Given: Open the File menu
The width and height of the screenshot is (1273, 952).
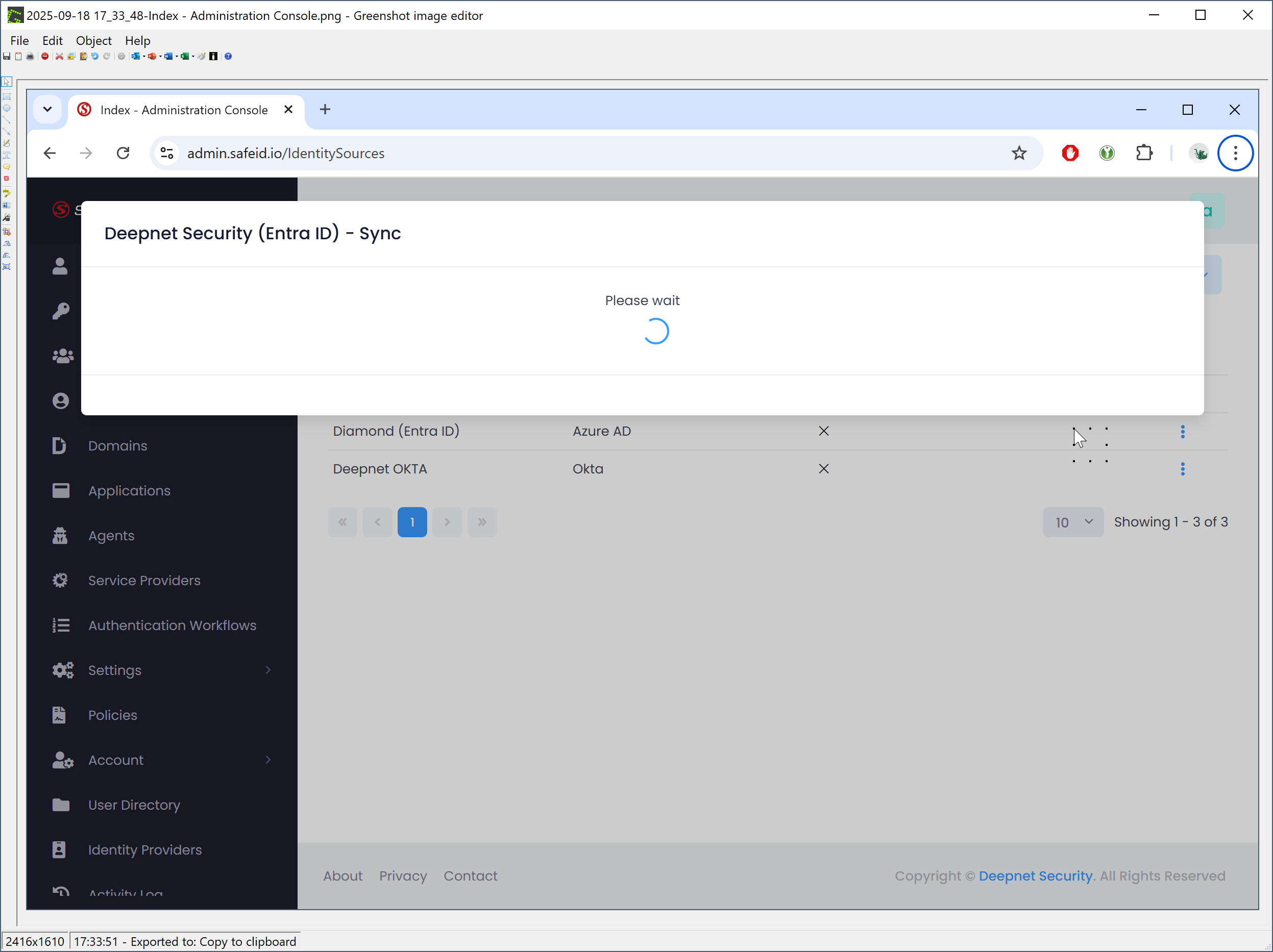Looking at the screenshot, I should point(19,40).
